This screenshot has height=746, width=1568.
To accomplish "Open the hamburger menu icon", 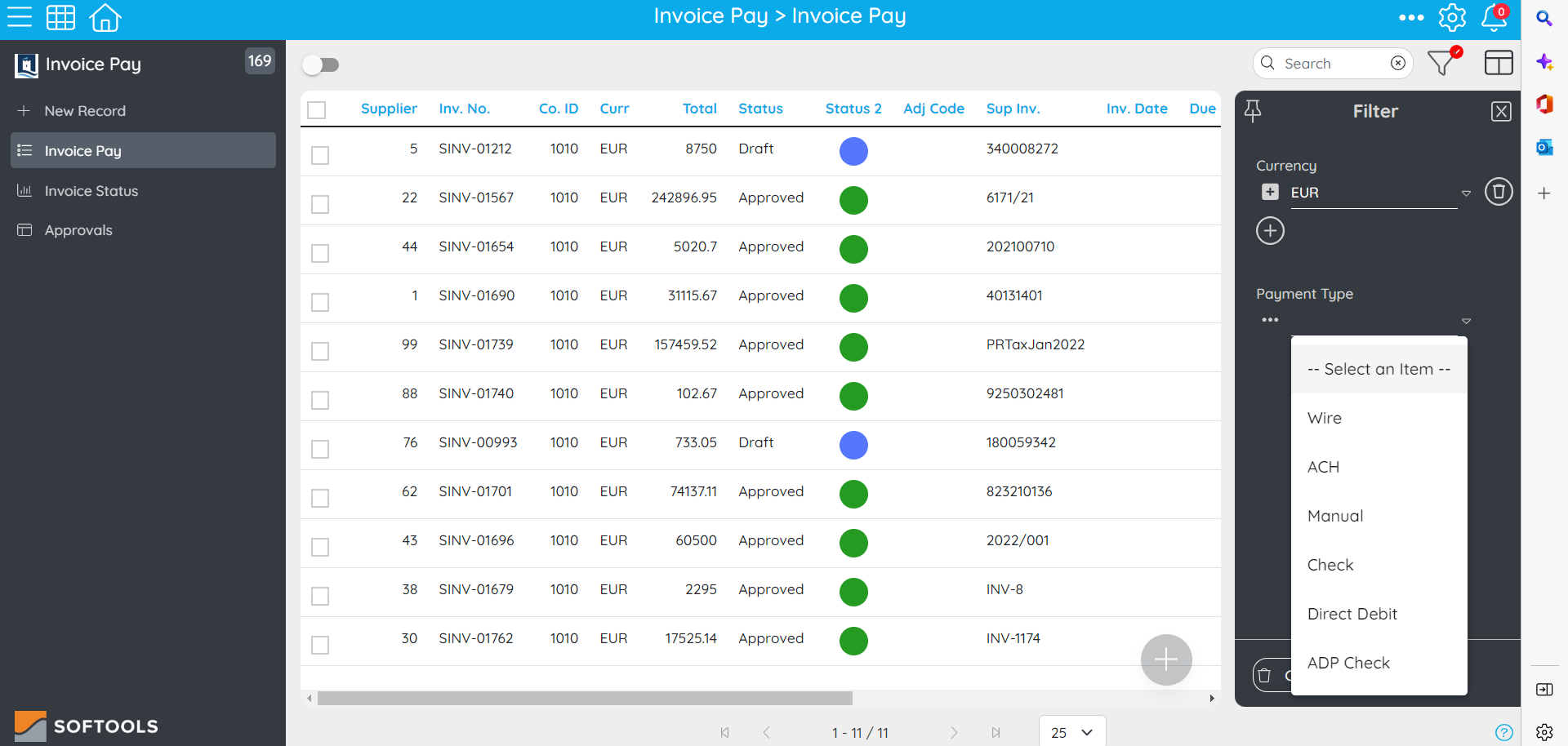I will [x=19, y=17].
